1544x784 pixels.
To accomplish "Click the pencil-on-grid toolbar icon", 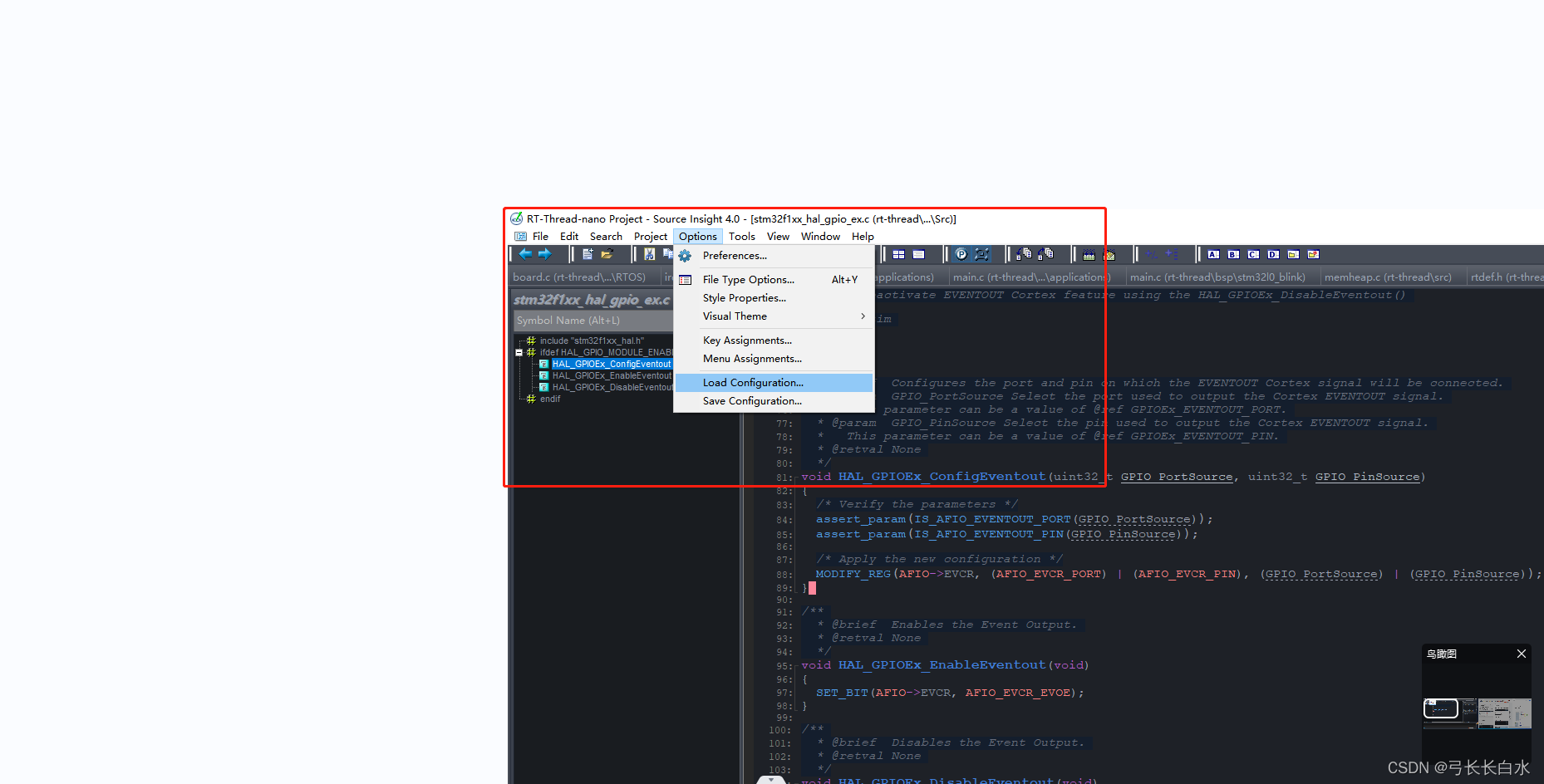I will pyautogui.click(x=1109, y=254).
